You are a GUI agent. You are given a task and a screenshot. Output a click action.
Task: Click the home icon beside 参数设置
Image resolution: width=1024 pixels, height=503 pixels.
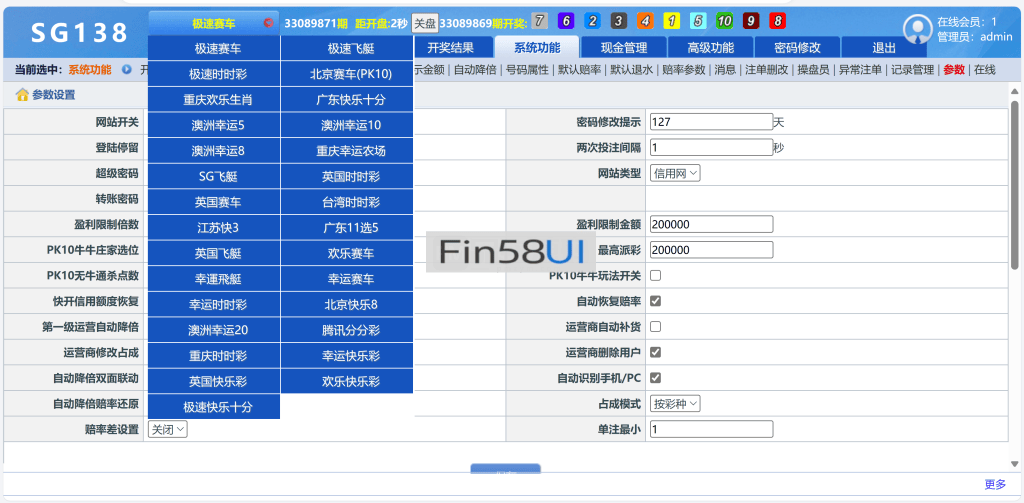click(22, 95)
